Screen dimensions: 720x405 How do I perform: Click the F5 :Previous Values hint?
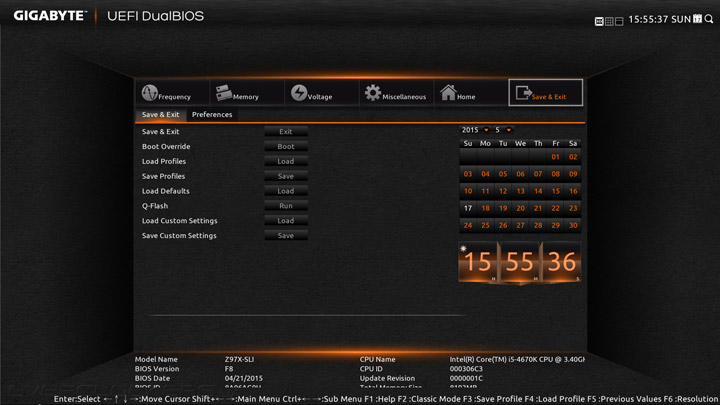[x=624, y=399]
